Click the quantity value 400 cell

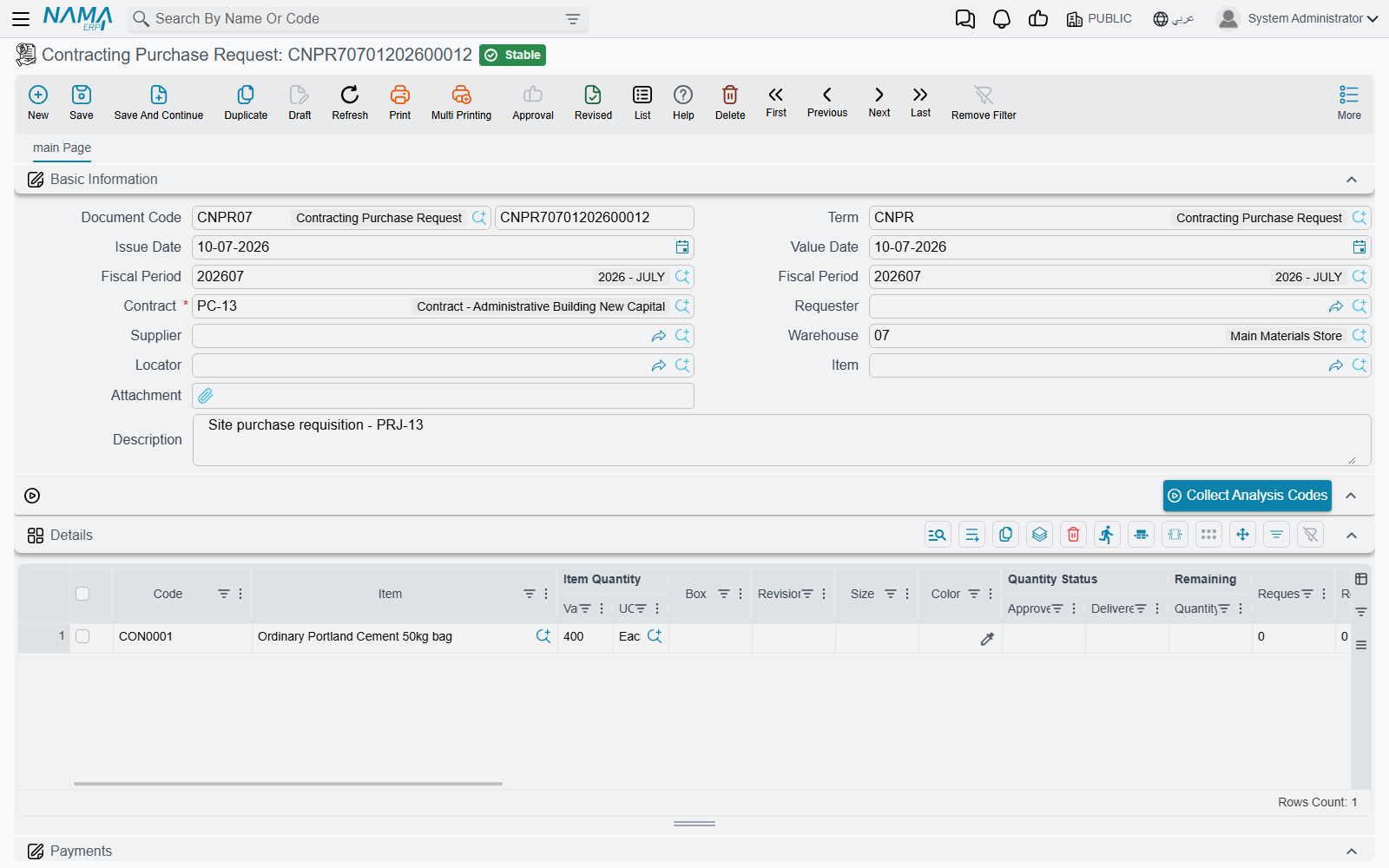click(x=584, y=636)
